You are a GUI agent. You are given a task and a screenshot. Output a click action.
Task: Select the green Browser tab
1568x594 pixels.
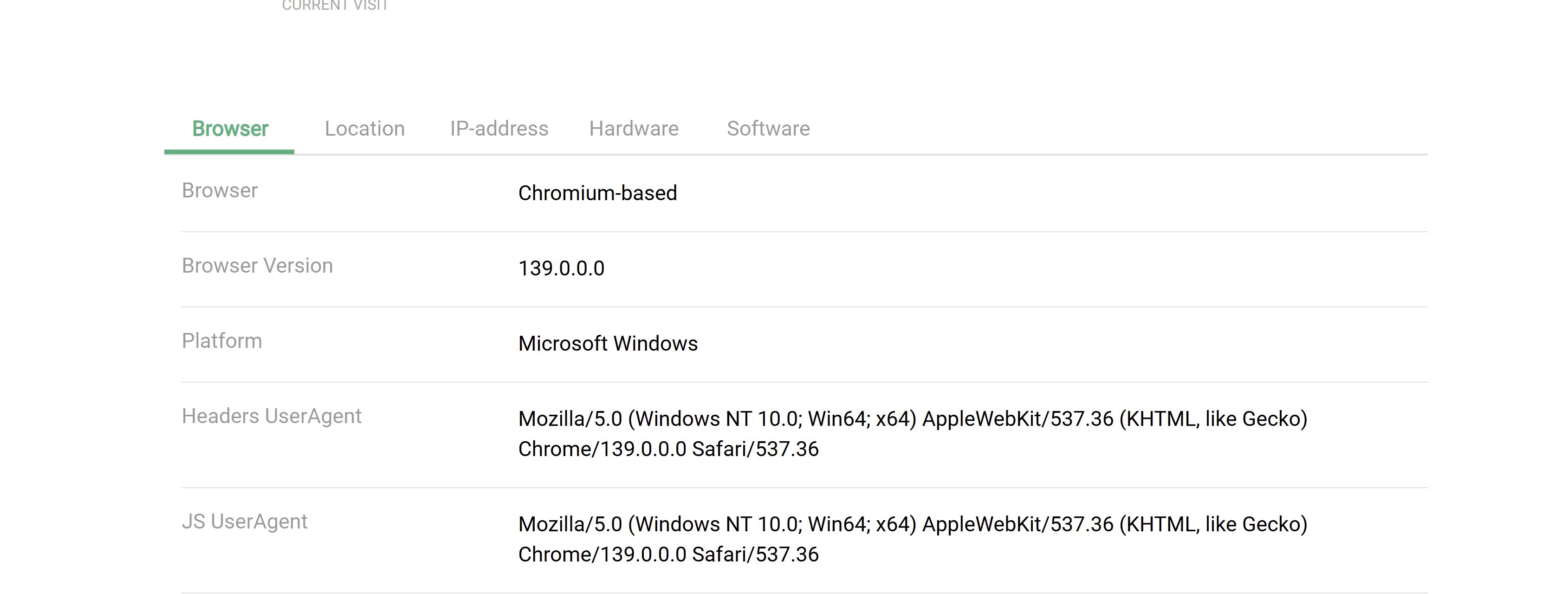[230, 129]
